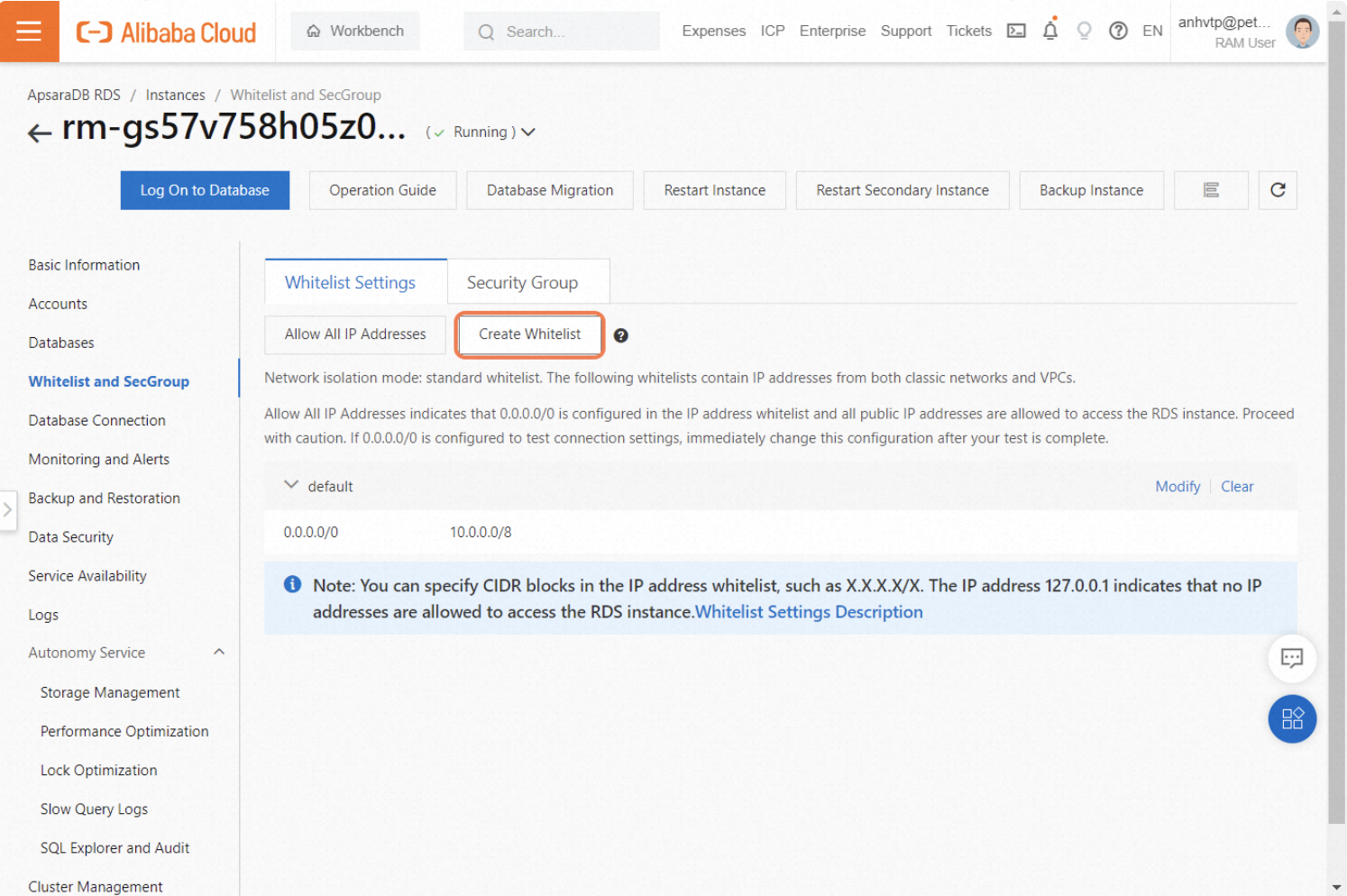
Task: Click Restart Instance
Action: click(714, 190)
